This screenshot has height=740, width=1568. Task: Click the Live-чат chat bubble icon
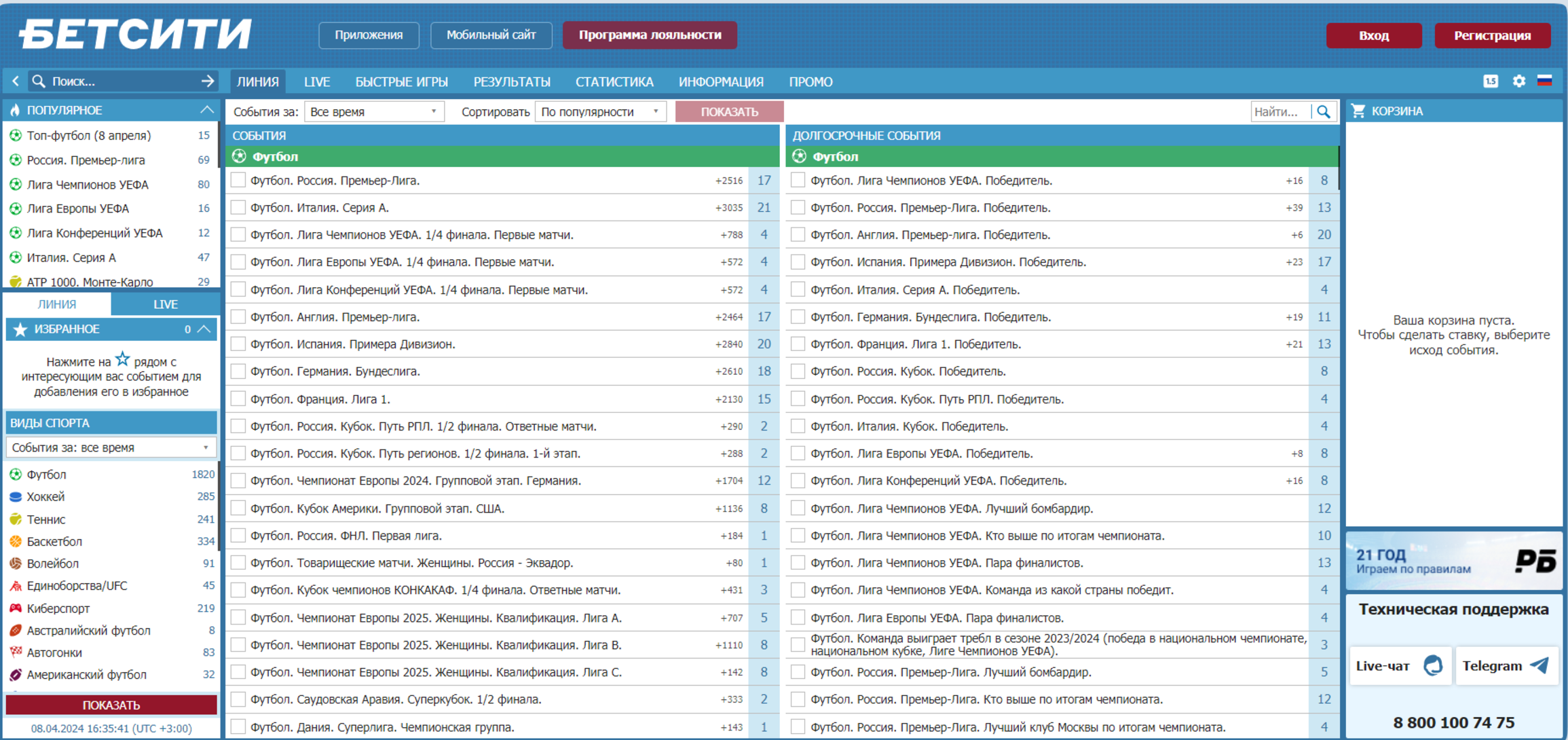1433,665
